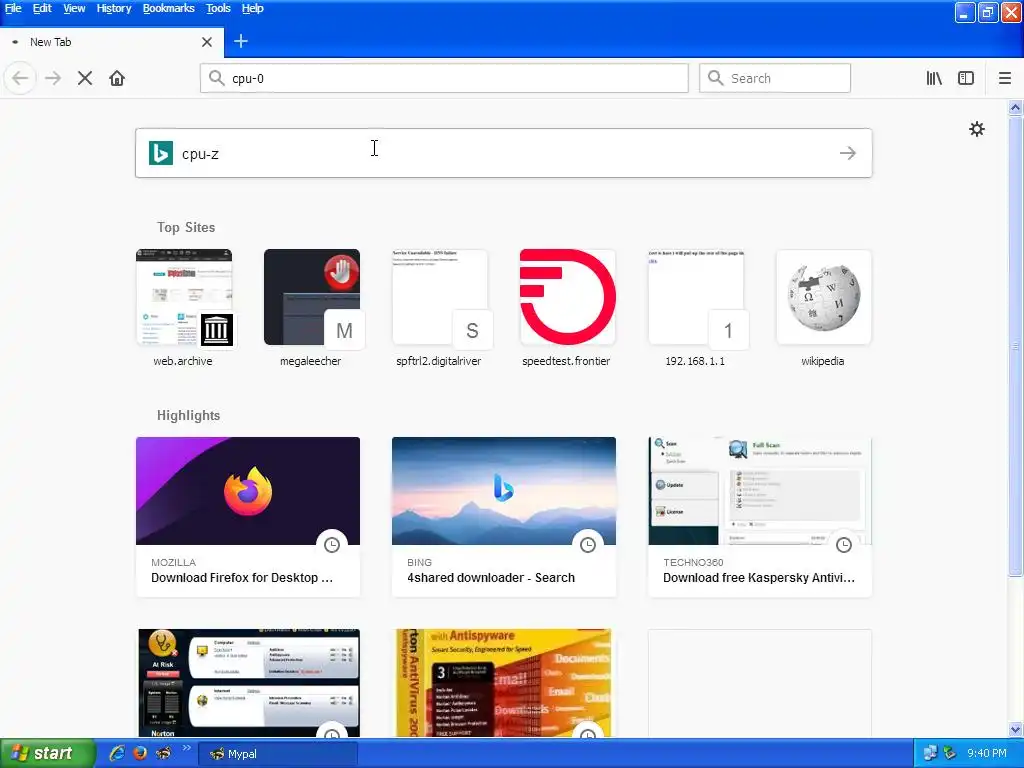The width and height of the screenshot is (1024, 768).
Task: Launch Firefox from quick launch
Action: click(140, 754)
